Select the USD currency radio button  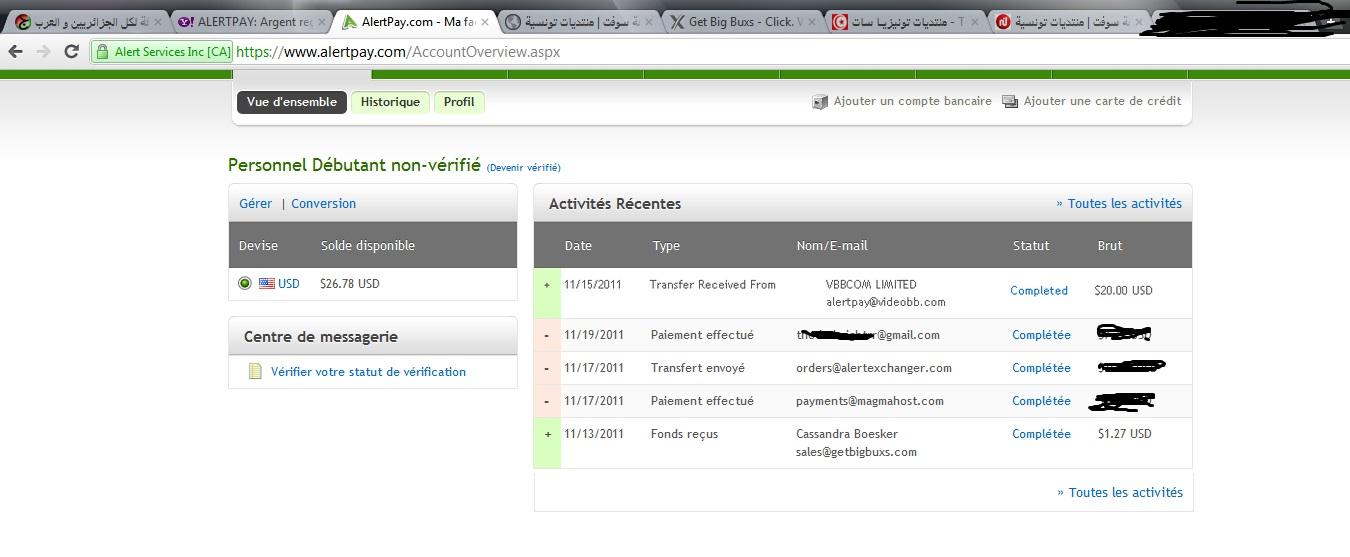click(245, 284)
